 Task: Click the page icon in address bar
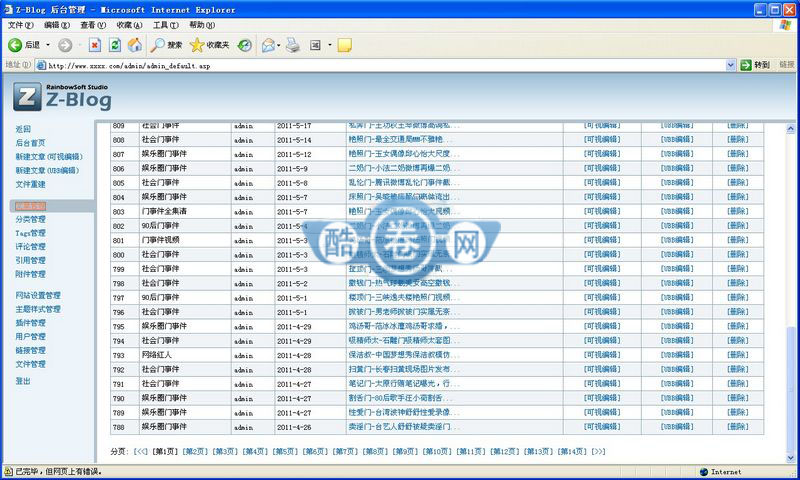point(41,65)
